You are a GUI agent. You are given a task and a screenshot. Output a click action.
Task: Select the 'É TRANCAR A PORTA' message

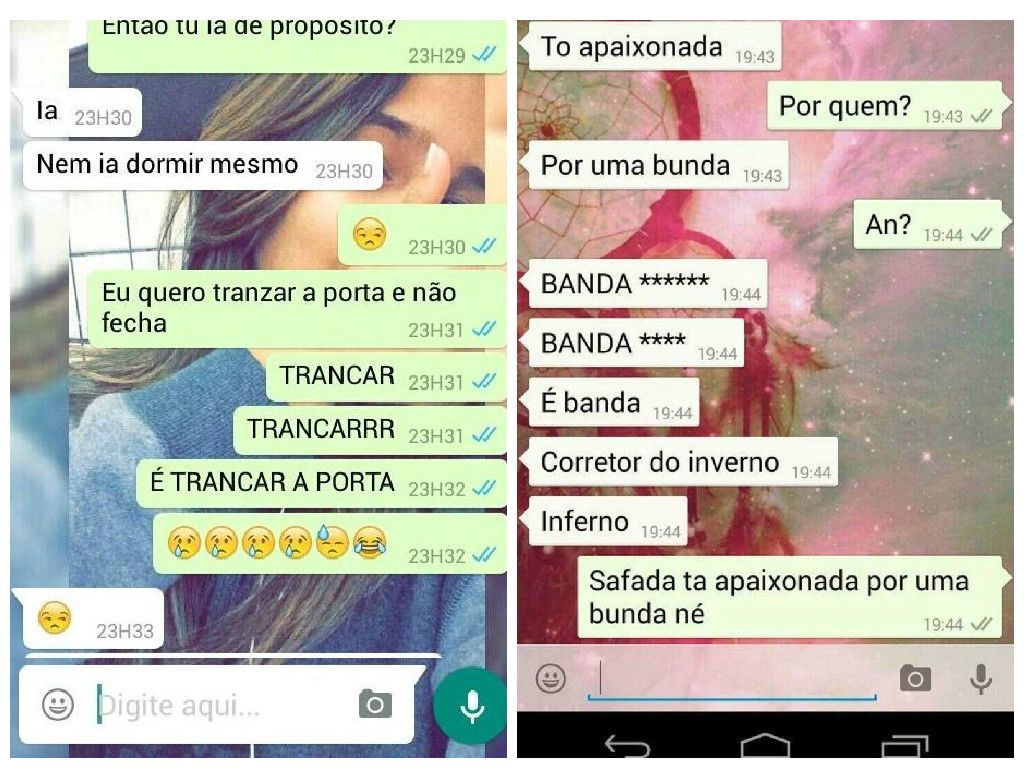click(x=321, y=484)
